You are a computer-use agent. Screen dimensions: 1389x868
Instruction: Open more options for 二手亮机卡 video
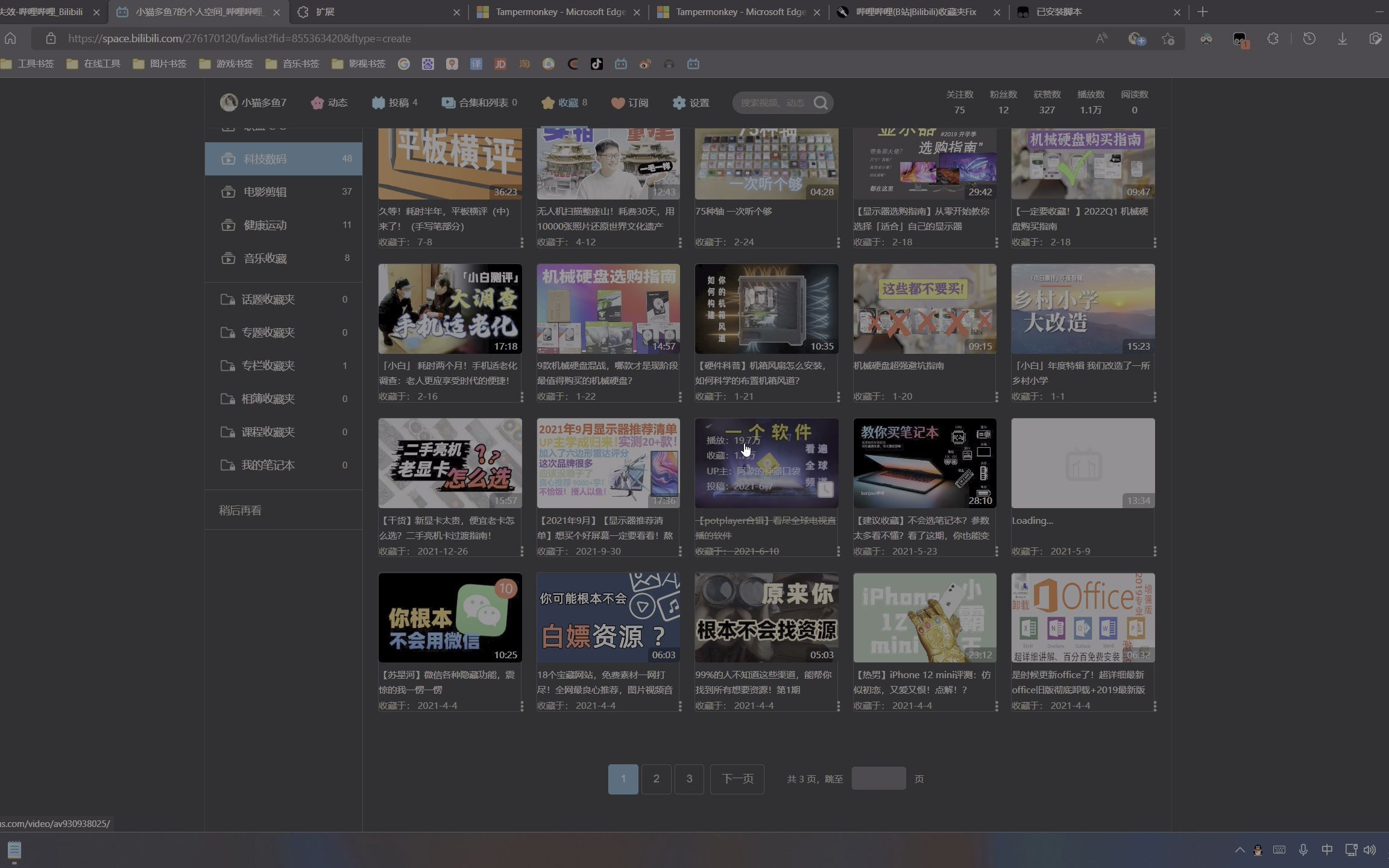click(x=521, y=552)
